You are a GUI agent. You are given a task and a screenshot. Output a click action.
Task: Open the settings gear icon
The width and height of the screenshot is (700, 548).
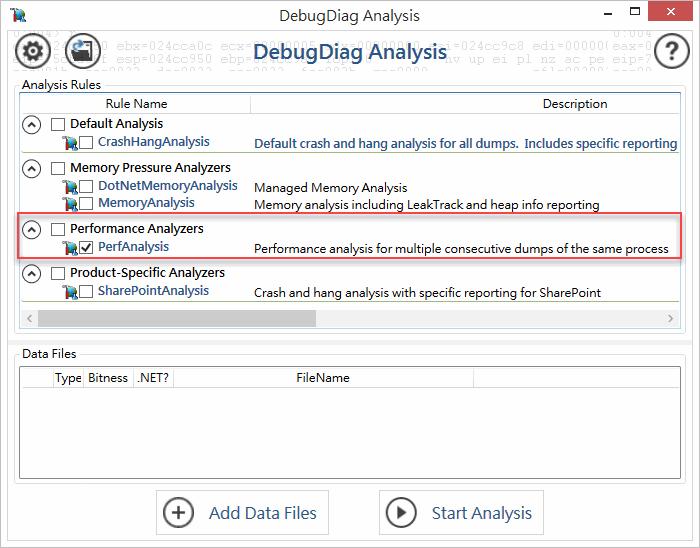click(x=34, y=50)
